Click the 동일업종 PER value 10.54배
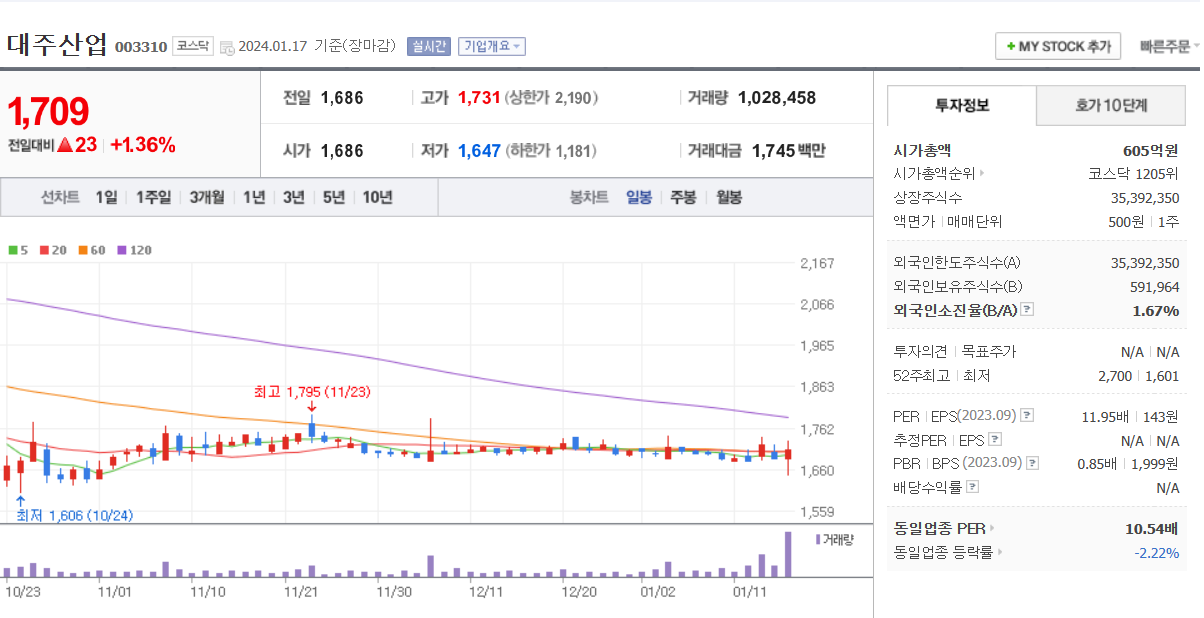 (x=1150, y=528)
